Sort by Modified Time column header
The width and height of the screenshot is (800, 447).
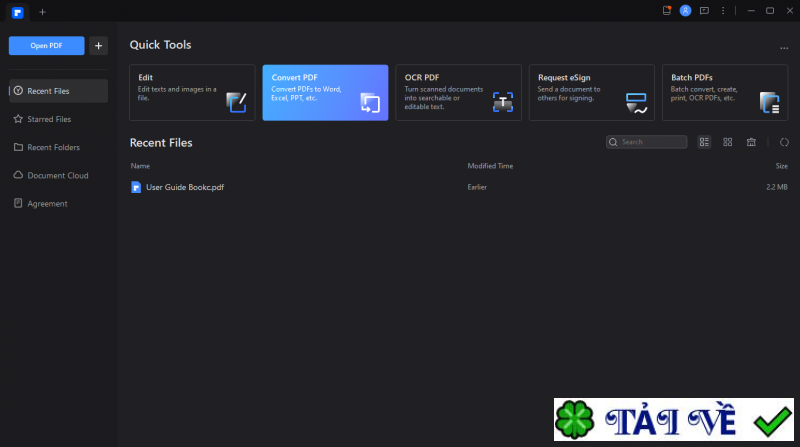tap(490, 166)
